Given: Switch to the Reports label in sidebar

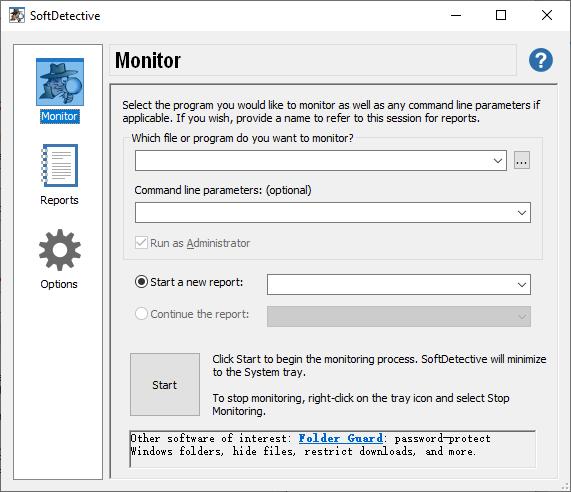Looking at the screenshot, I should (x=59, y=200).
